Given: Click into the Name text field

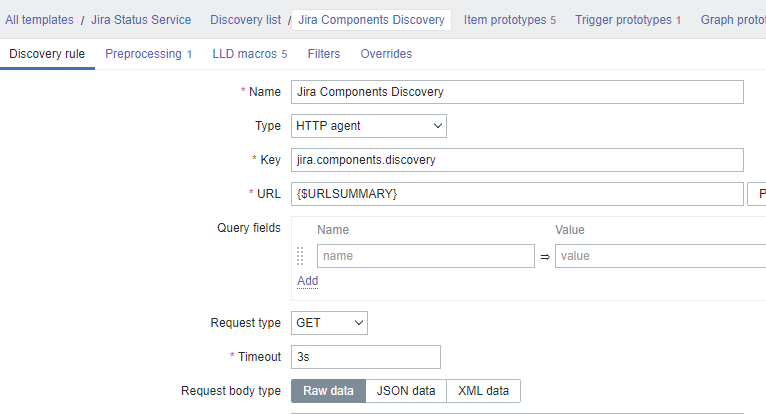Looking at the screenshot, I should (517, 92).
